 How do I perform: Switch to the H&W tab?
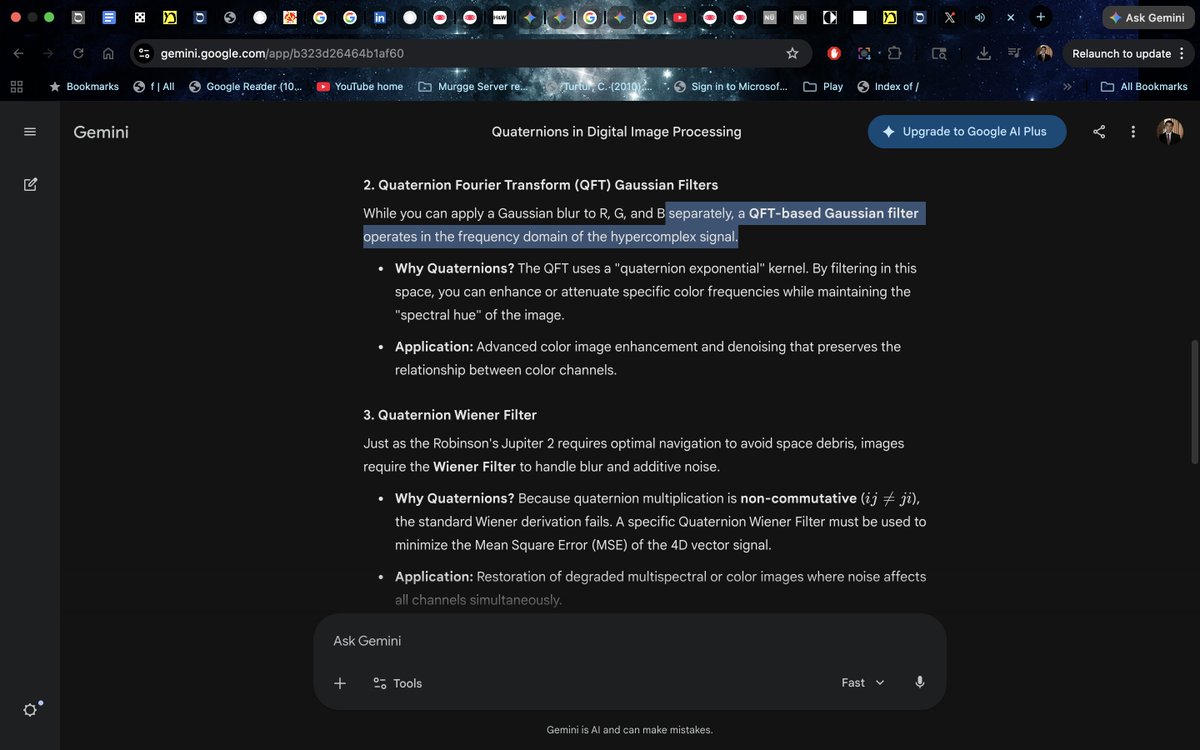(x=500, y=17)
